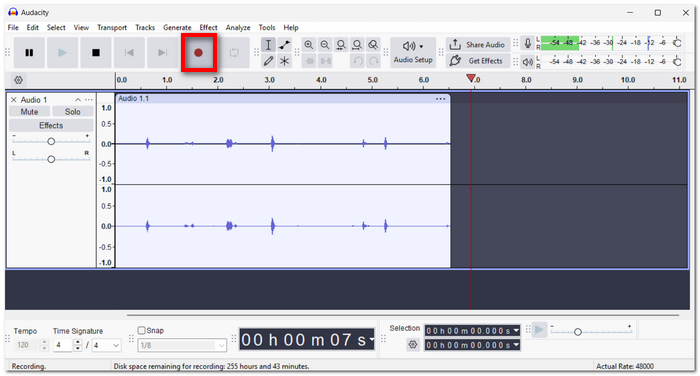
Task: Zoom in with the magnifier plus icon
Action: (308, 45)
